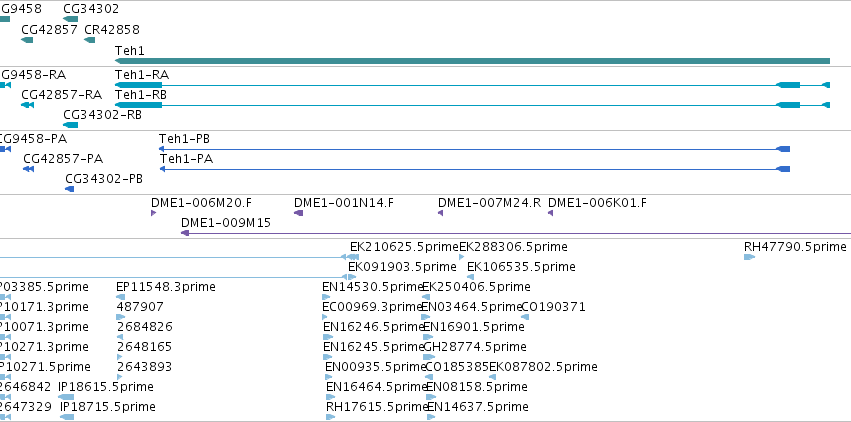This screenshot has width=851, height=422.
Task: Click the CG42857-PA protein glyph
Action: (29, 169)
